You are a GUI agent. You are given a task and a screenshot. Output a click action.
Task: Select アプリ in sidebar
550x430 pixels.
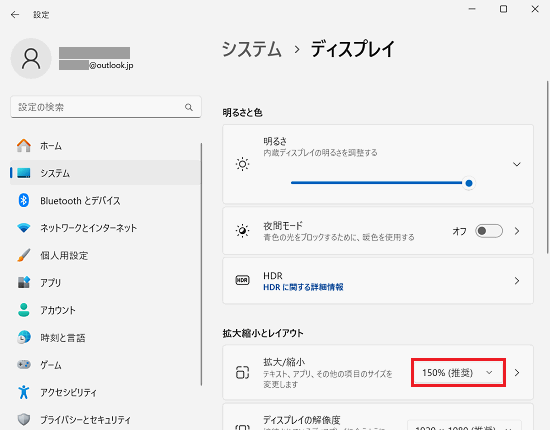[x=105, y=283]
